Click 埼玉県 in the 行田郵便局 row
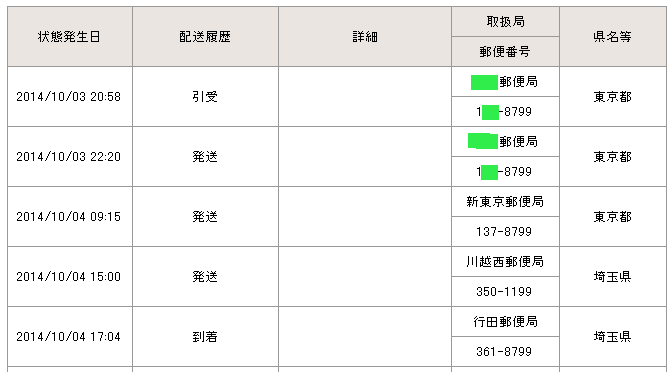Screen dimensions: 671x372 click(613, 336)
